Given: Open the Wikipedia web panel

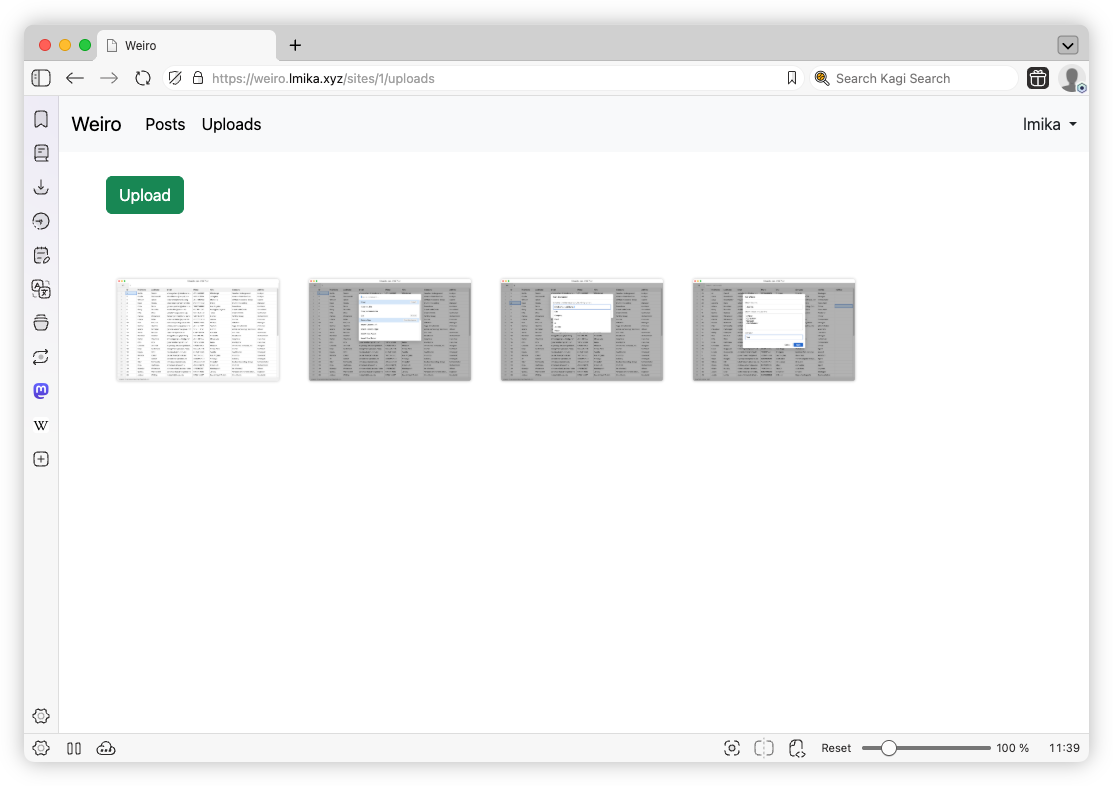Looking at the screenshot, I should coord(41,425).
